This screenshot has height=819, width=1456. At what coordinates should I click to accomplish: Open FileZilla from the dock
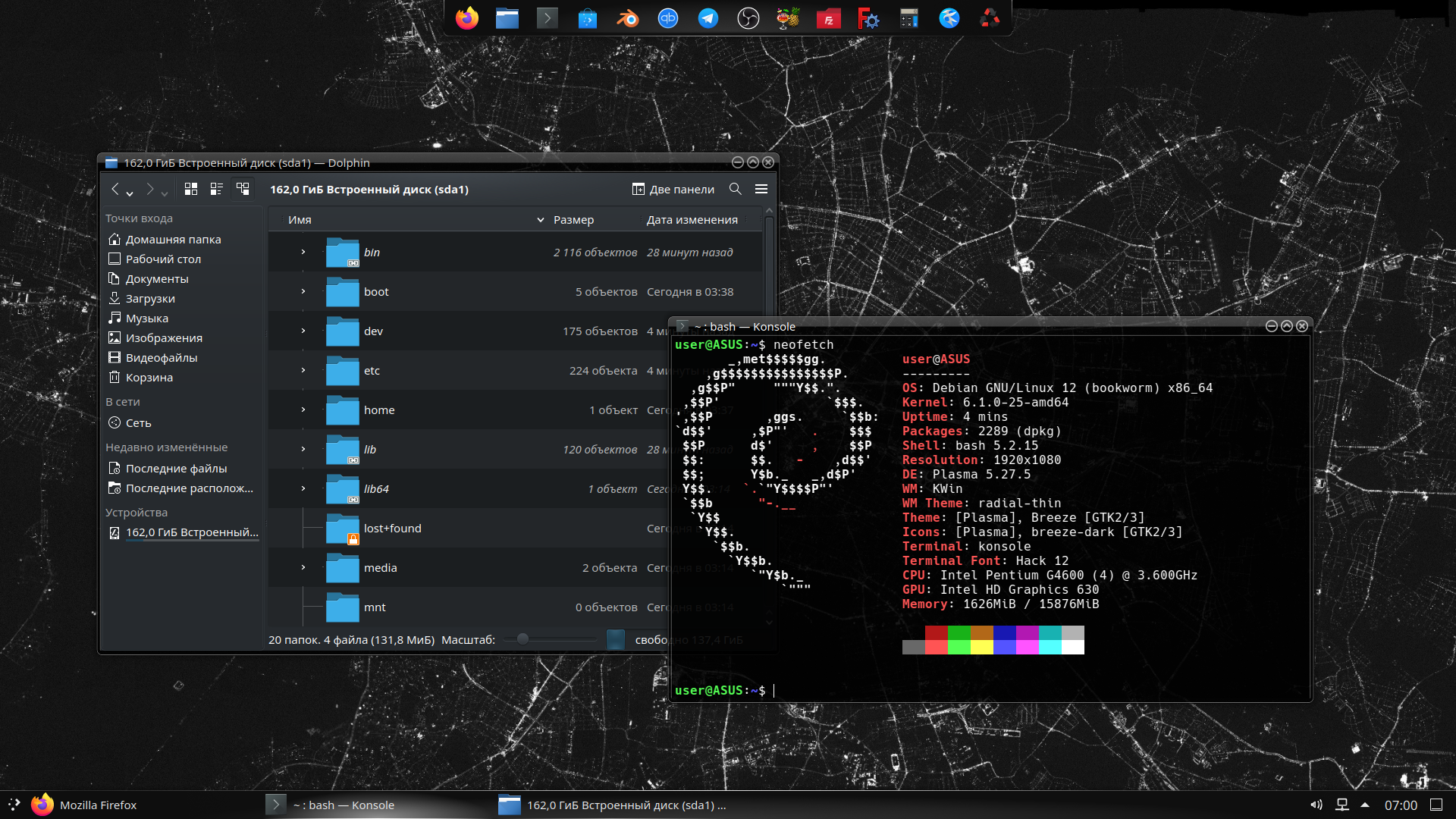click(829, 17)
